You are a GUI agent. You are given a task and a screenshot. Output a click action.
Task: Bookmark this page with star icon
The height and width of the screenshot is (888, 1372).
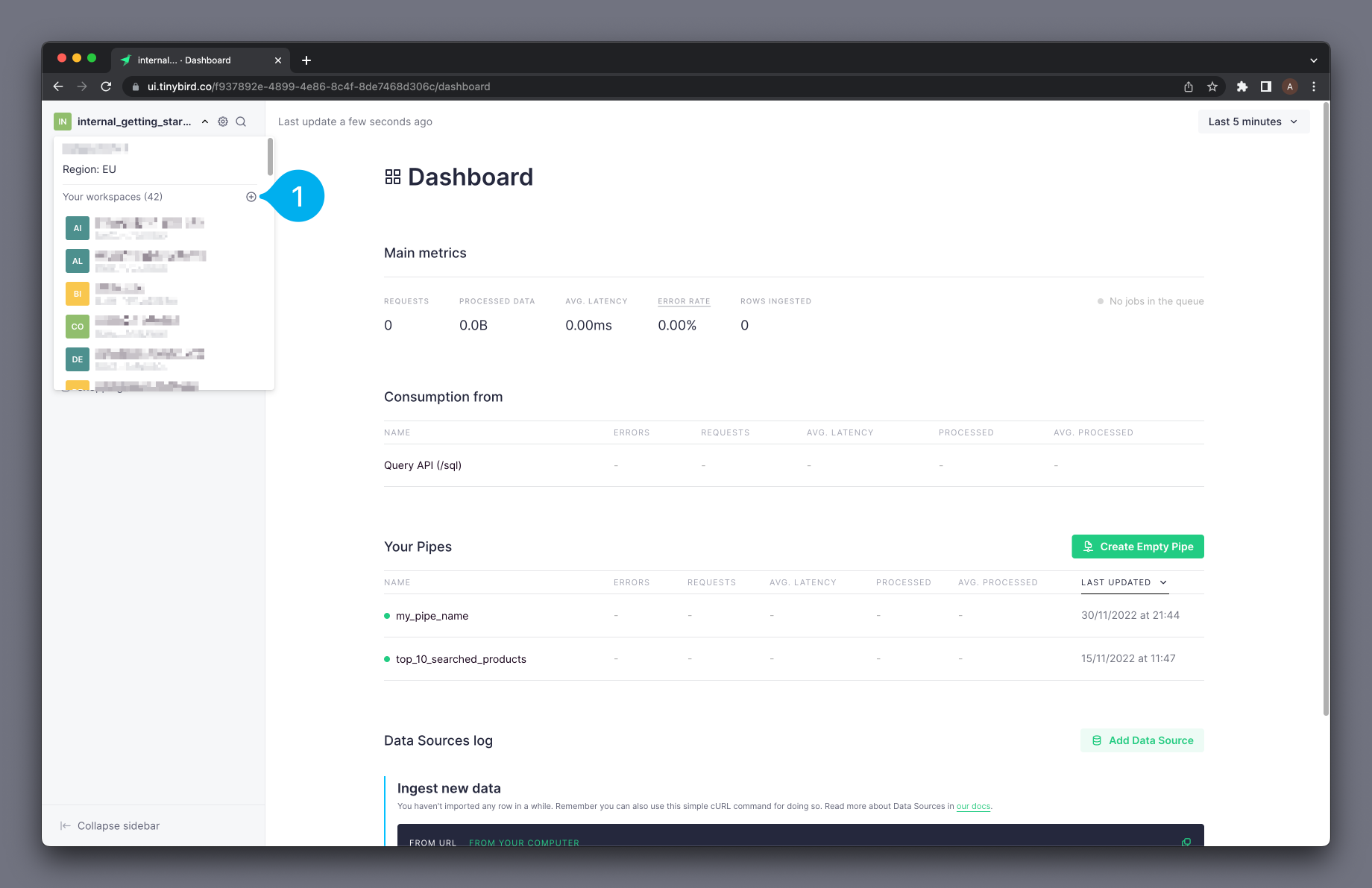coord(1212,86)
